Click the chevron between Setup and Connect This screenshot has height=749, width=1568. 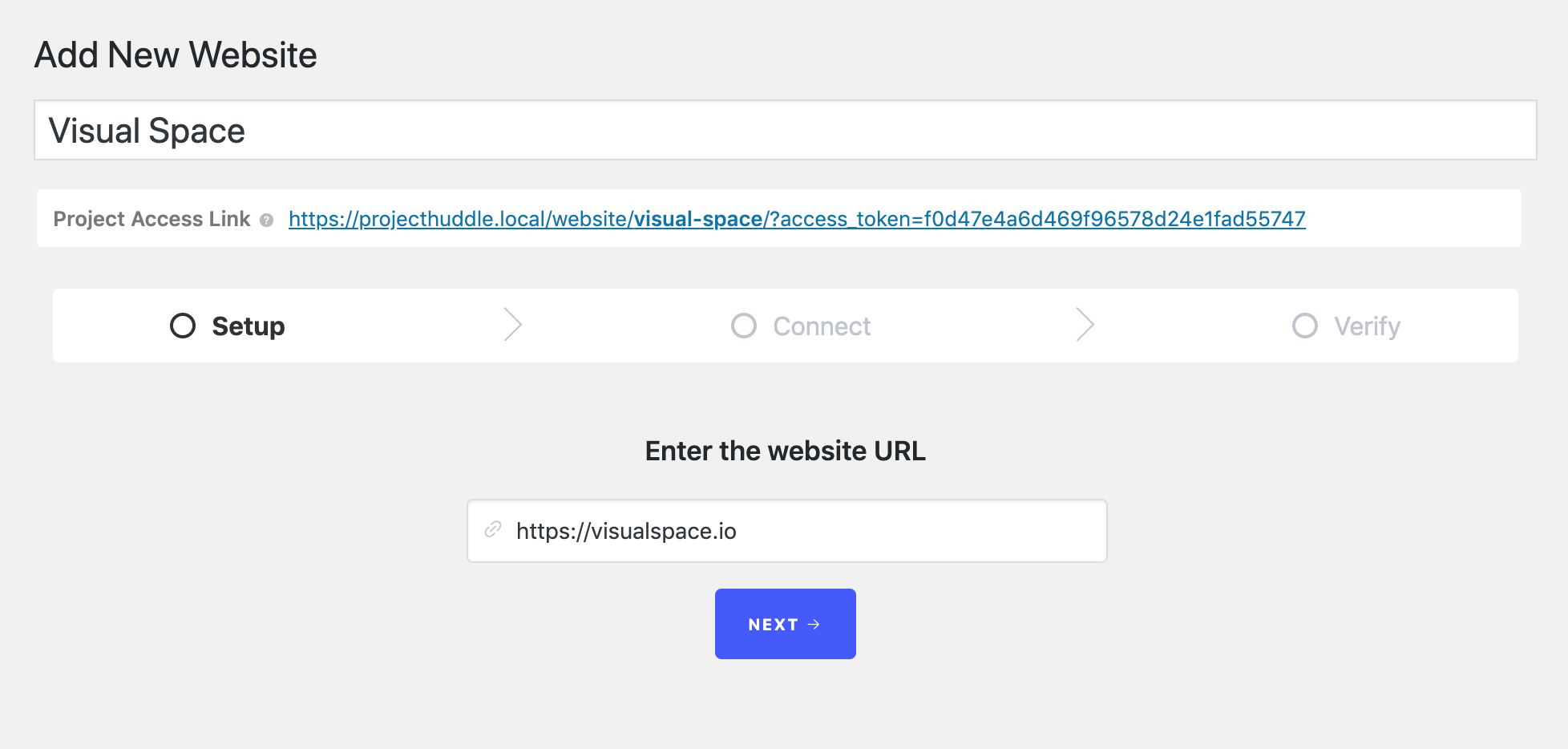coord(513,325)
